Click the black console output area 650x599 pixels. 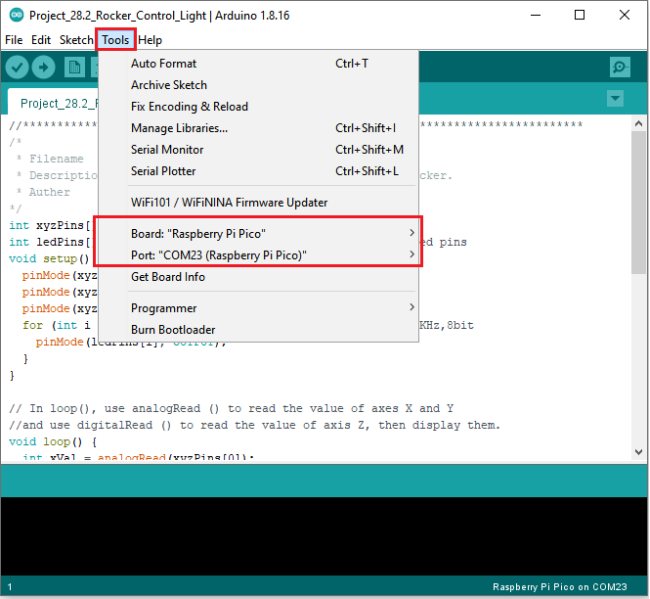(x=324, y=536)
